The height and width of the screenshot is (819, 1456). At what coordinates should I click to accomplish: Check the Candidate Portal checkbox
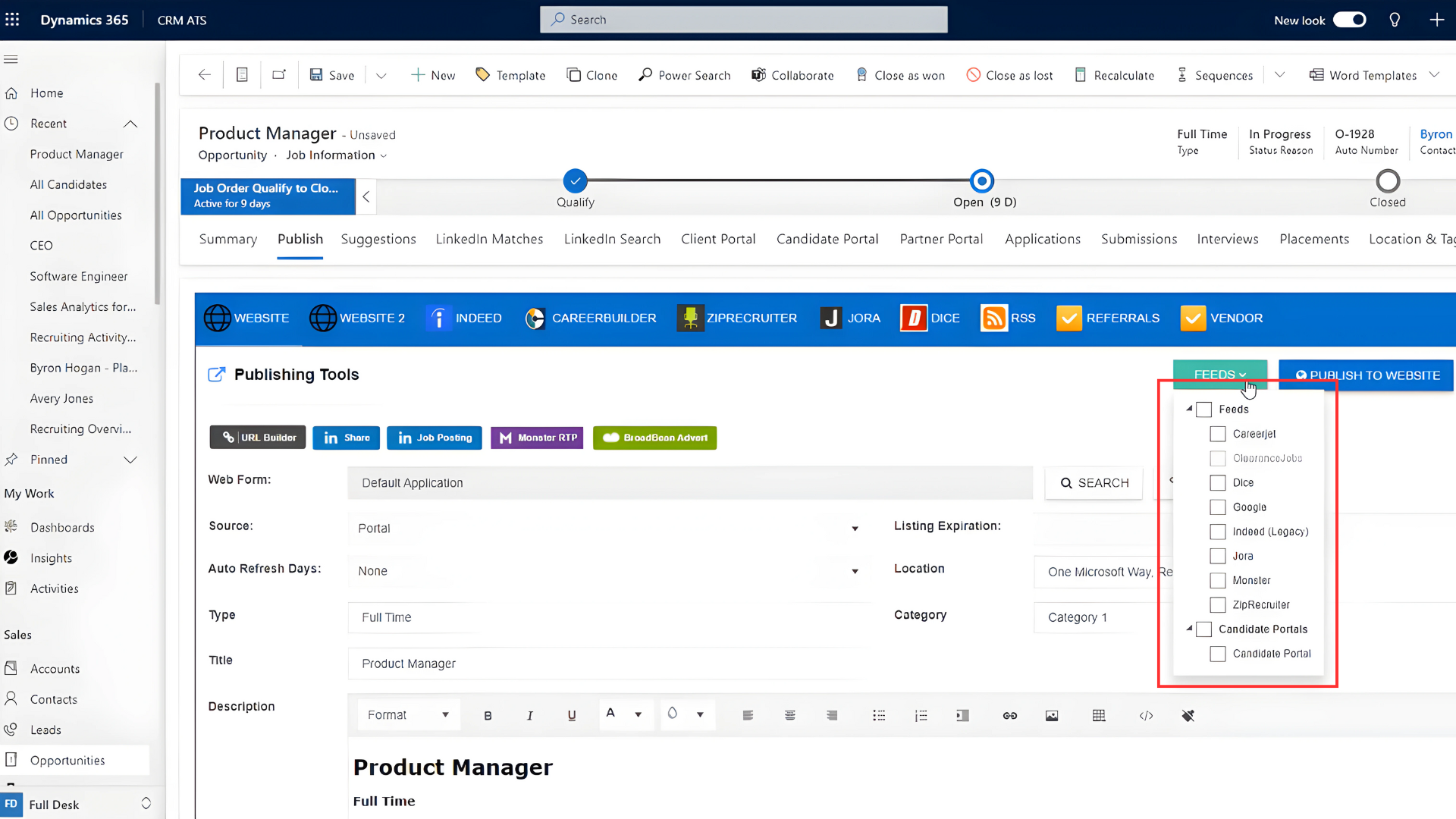coord(1217,654)
